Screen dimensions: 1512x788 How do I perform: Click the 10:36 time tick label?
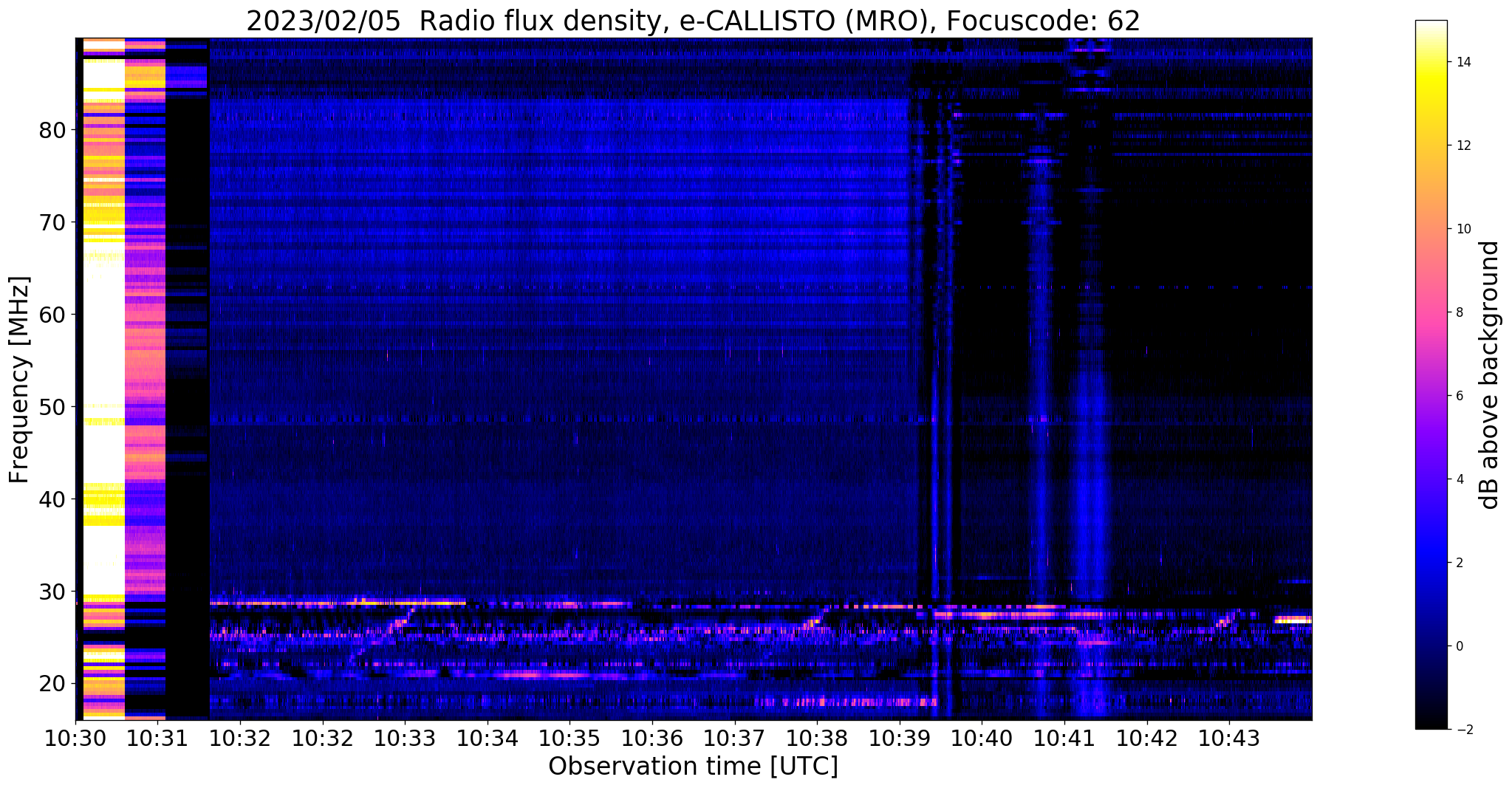click(652, 738)
